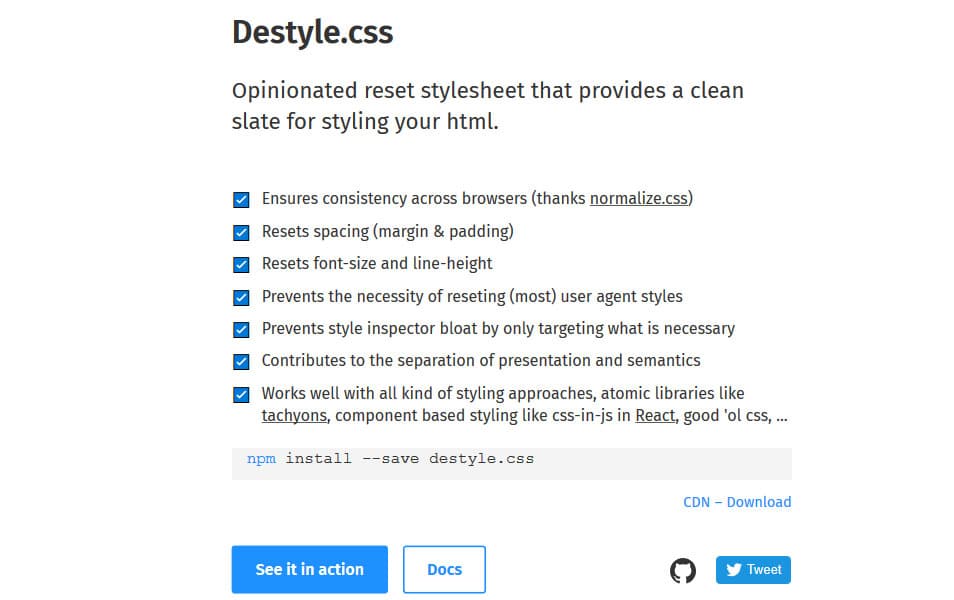The width and height of the screenshot is (954, 600).
Task: Open the GitHub repository icon
Action: tap(683, 569)
